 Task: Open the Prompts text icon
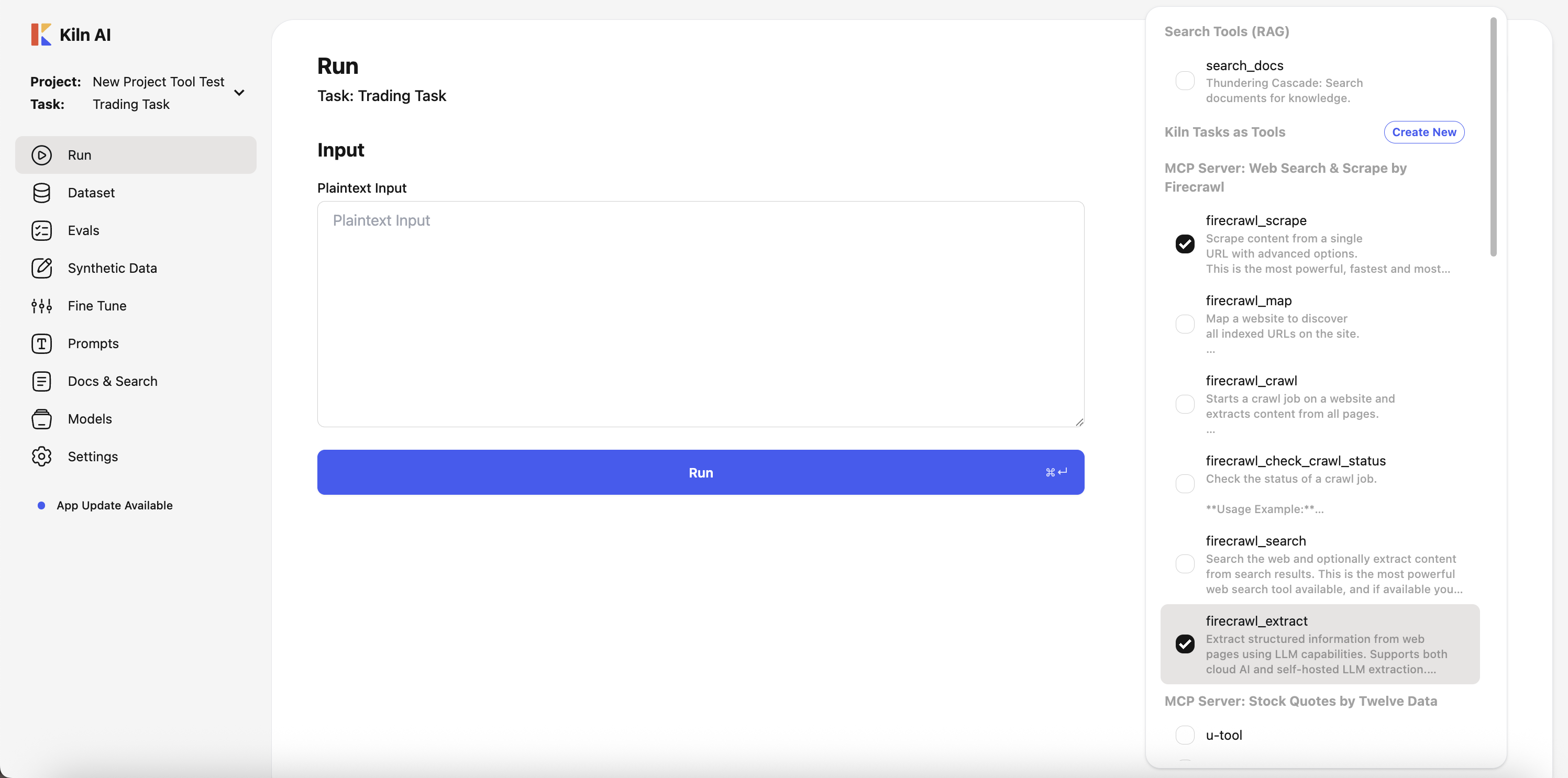coord(41,343)
